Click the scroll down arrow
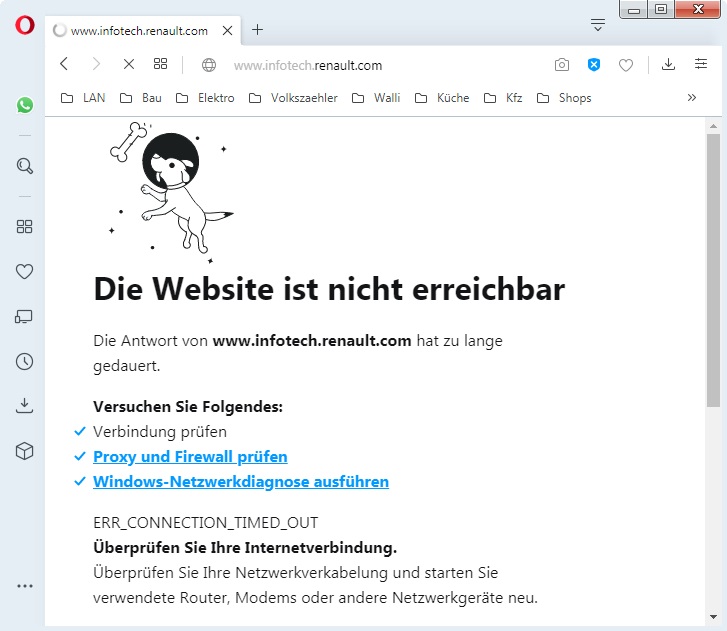Screen dimensions: 727x631 tap(713, 617)
